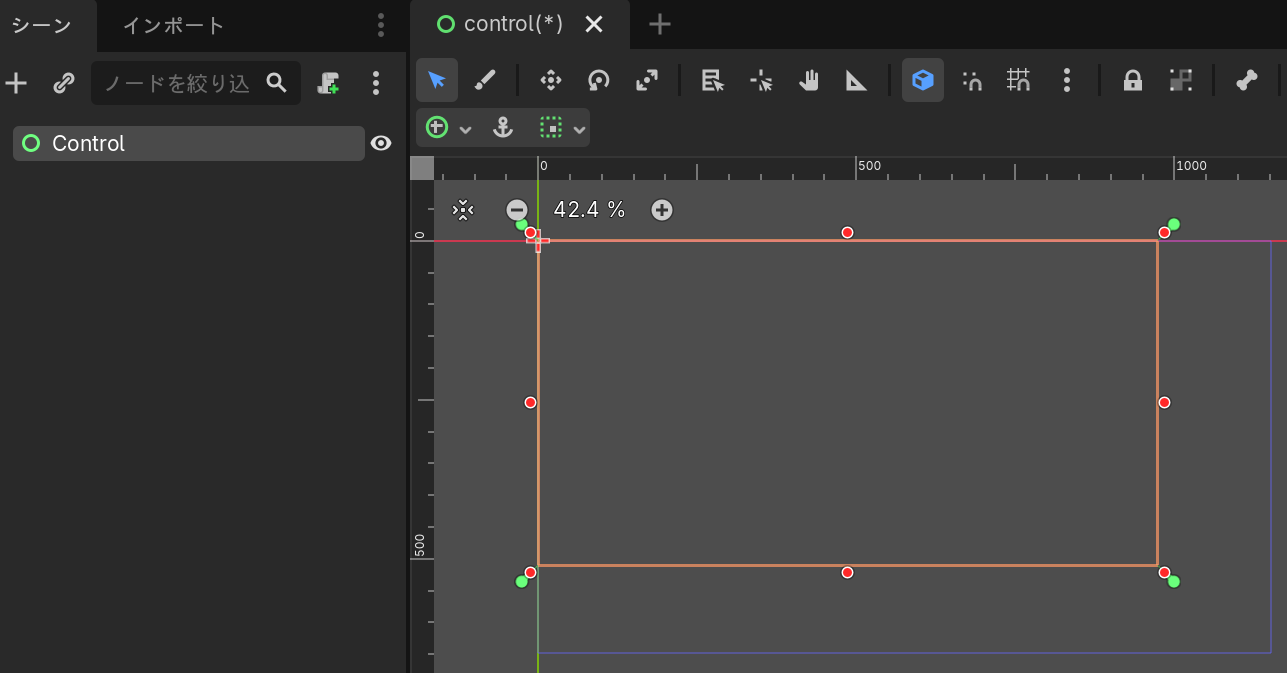This screenshot has width=1287, height=673.
Task: Toggle the blue cube button
Action: click(x=923, y=80)
